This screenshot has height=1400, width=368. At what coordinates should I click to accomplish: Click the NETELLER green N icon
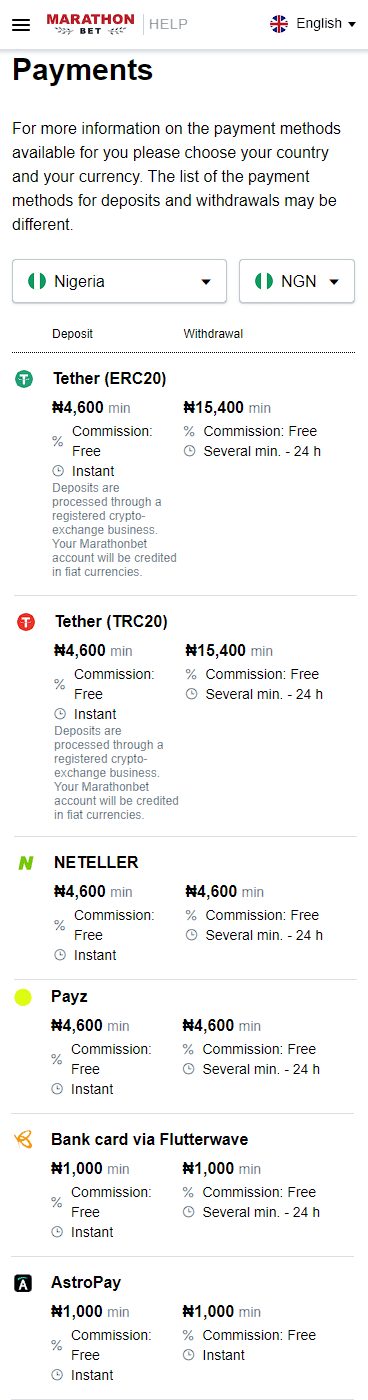click(x=26, y=863)
